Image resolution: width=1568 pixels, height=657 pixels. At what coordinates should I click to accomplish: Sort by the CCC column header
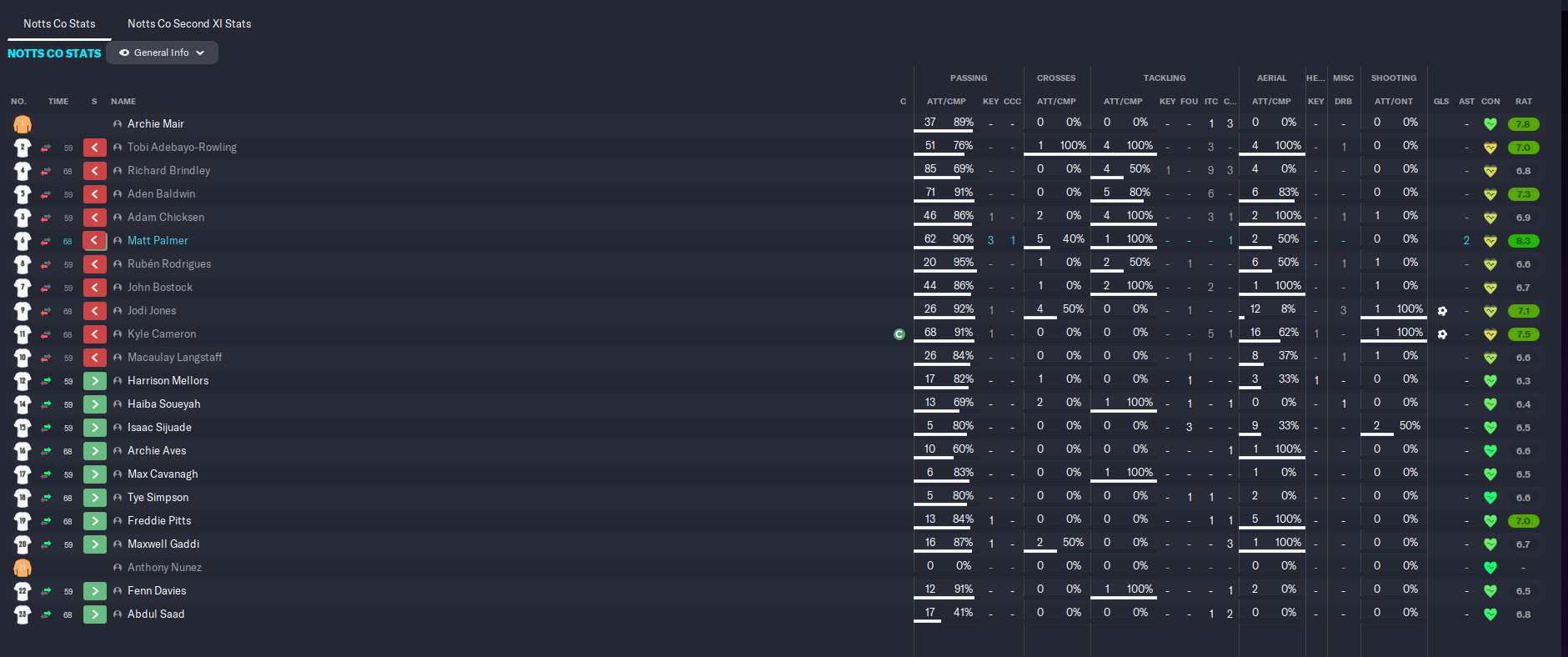pyautogui.click(x=1012, y=102)
